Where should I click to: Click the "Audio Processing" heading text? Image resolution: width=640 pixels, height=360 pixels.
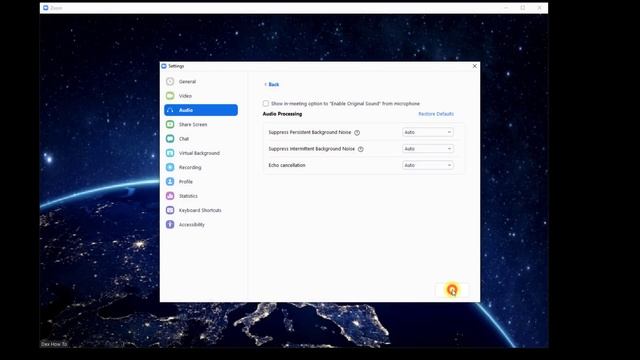pos(282,114)
